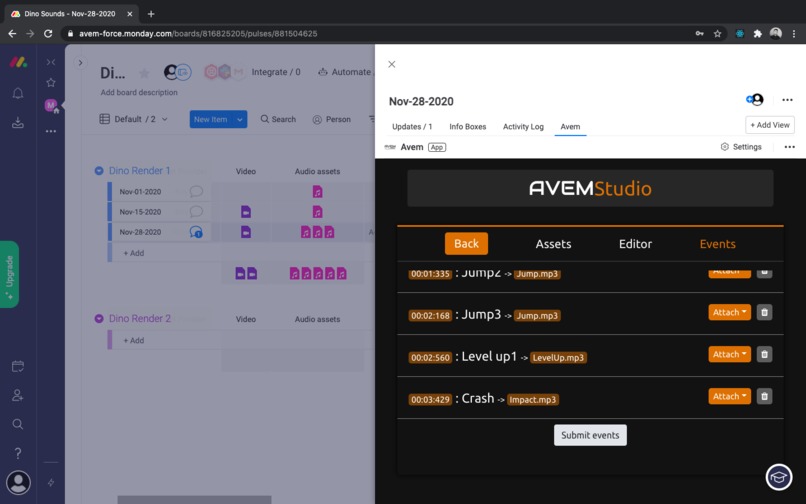Open Avem Settings

click(x=741, y=147)
